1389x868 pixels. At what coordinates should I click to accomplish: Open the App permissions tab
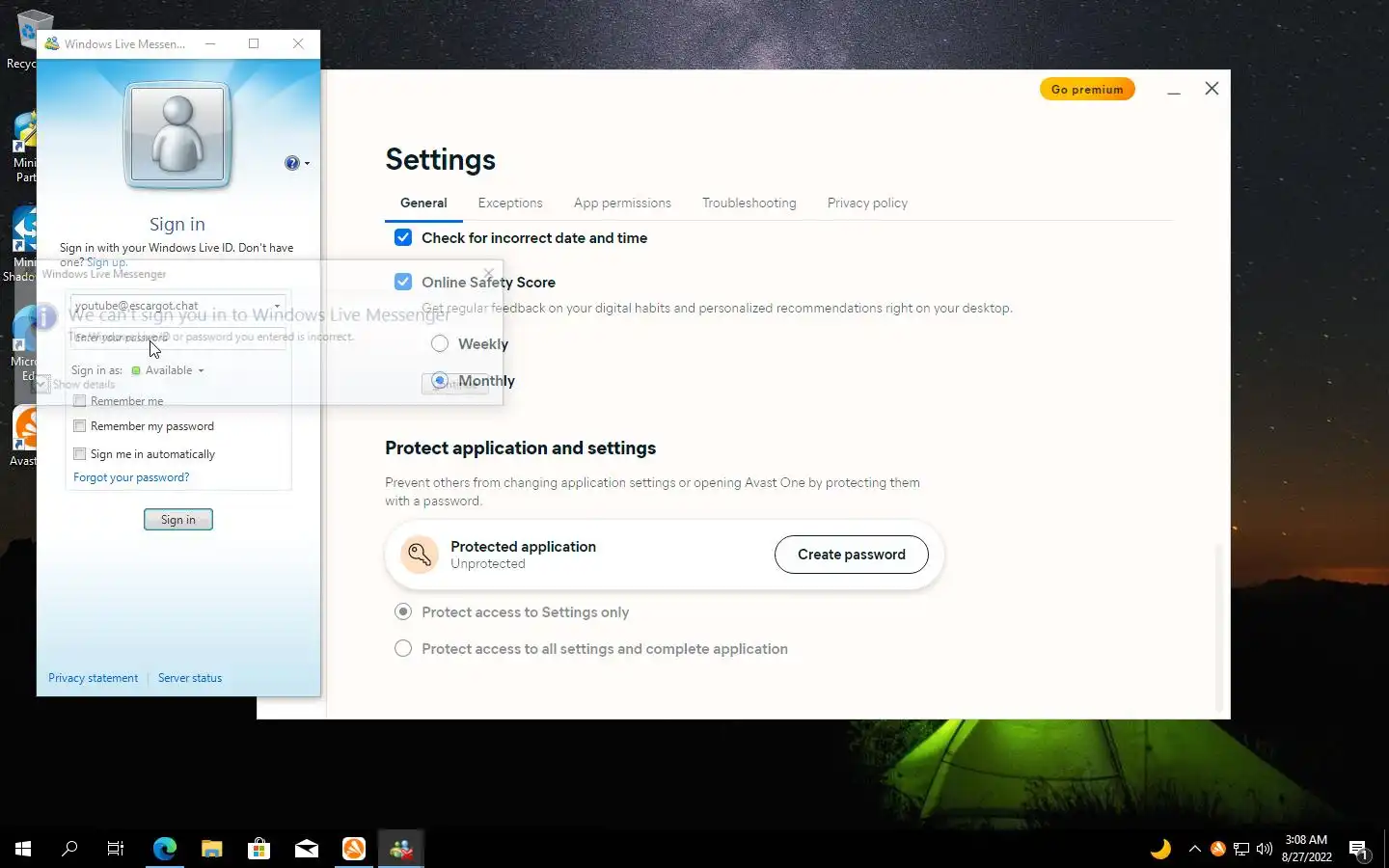tap(622, 203)
